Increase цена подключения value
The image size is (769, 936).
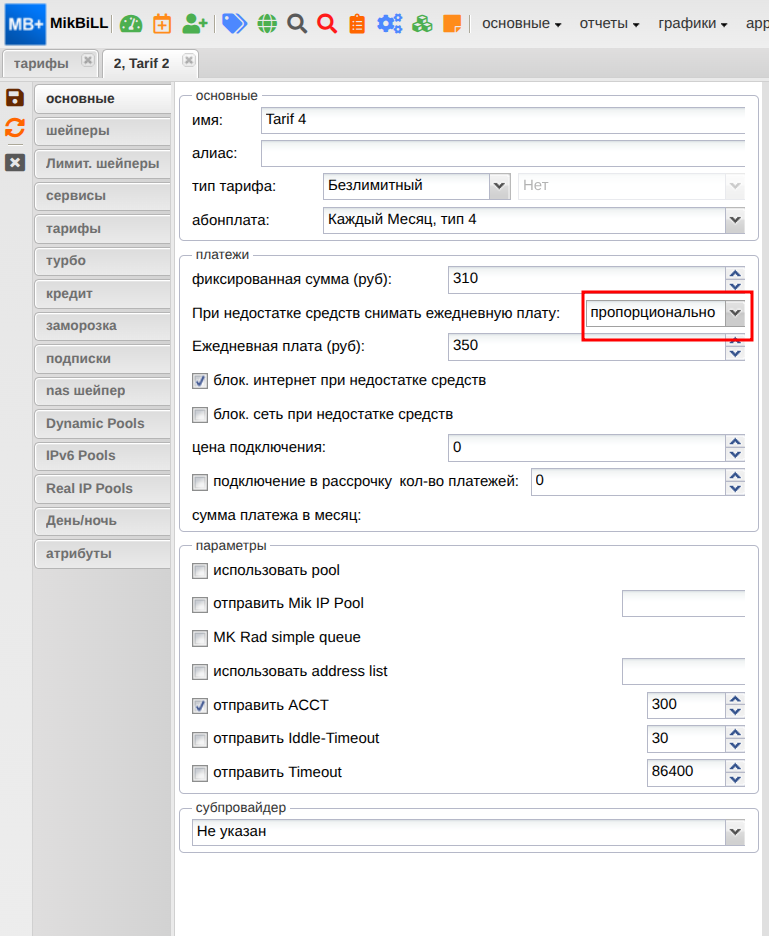(x=735, y=442)
